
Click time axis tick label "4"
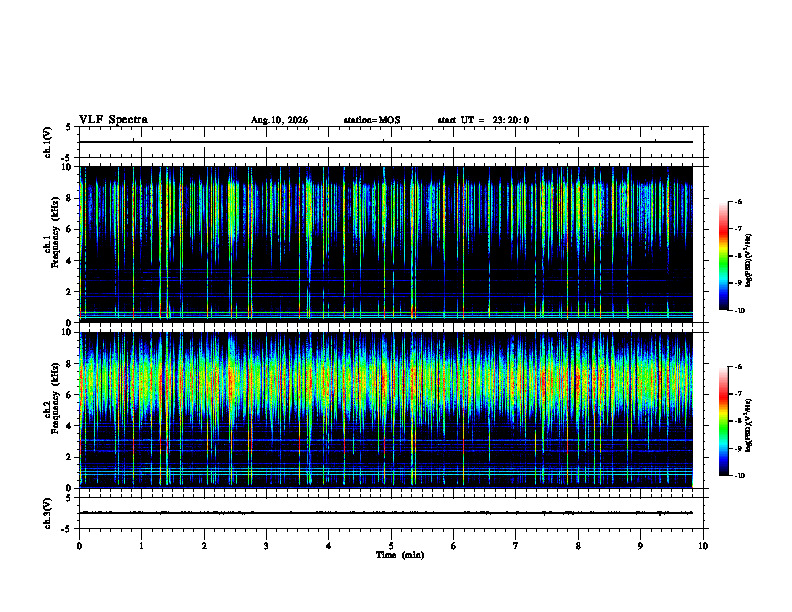click(328, 546)
